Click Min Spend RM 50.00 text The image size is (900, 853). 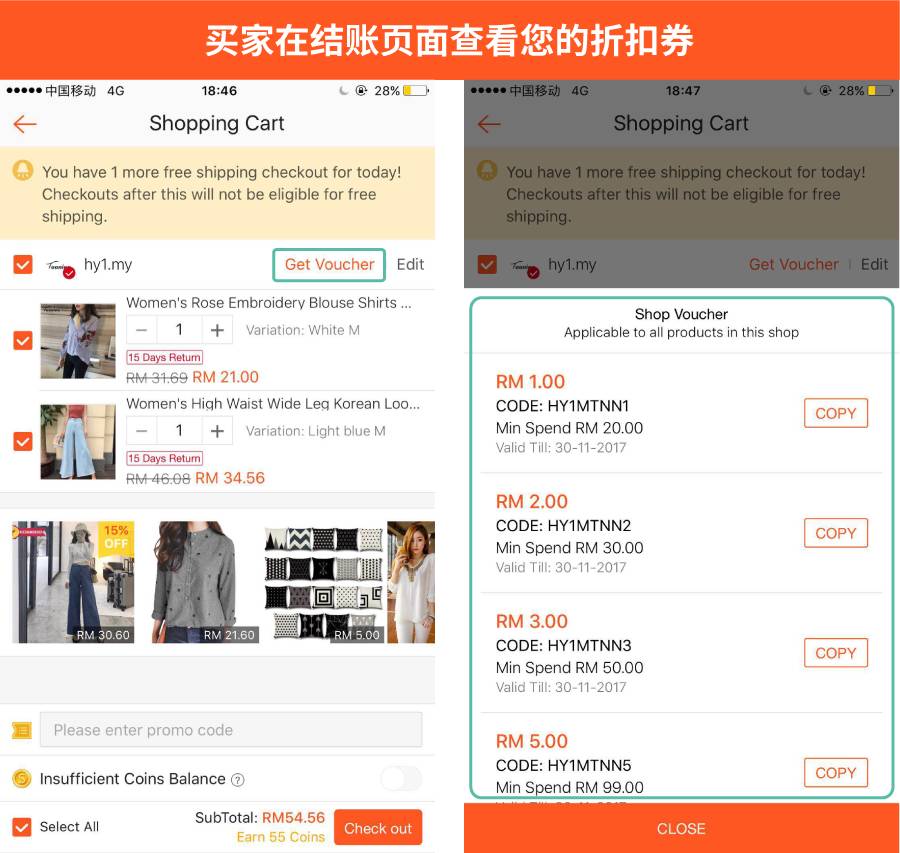pos(569,668)
